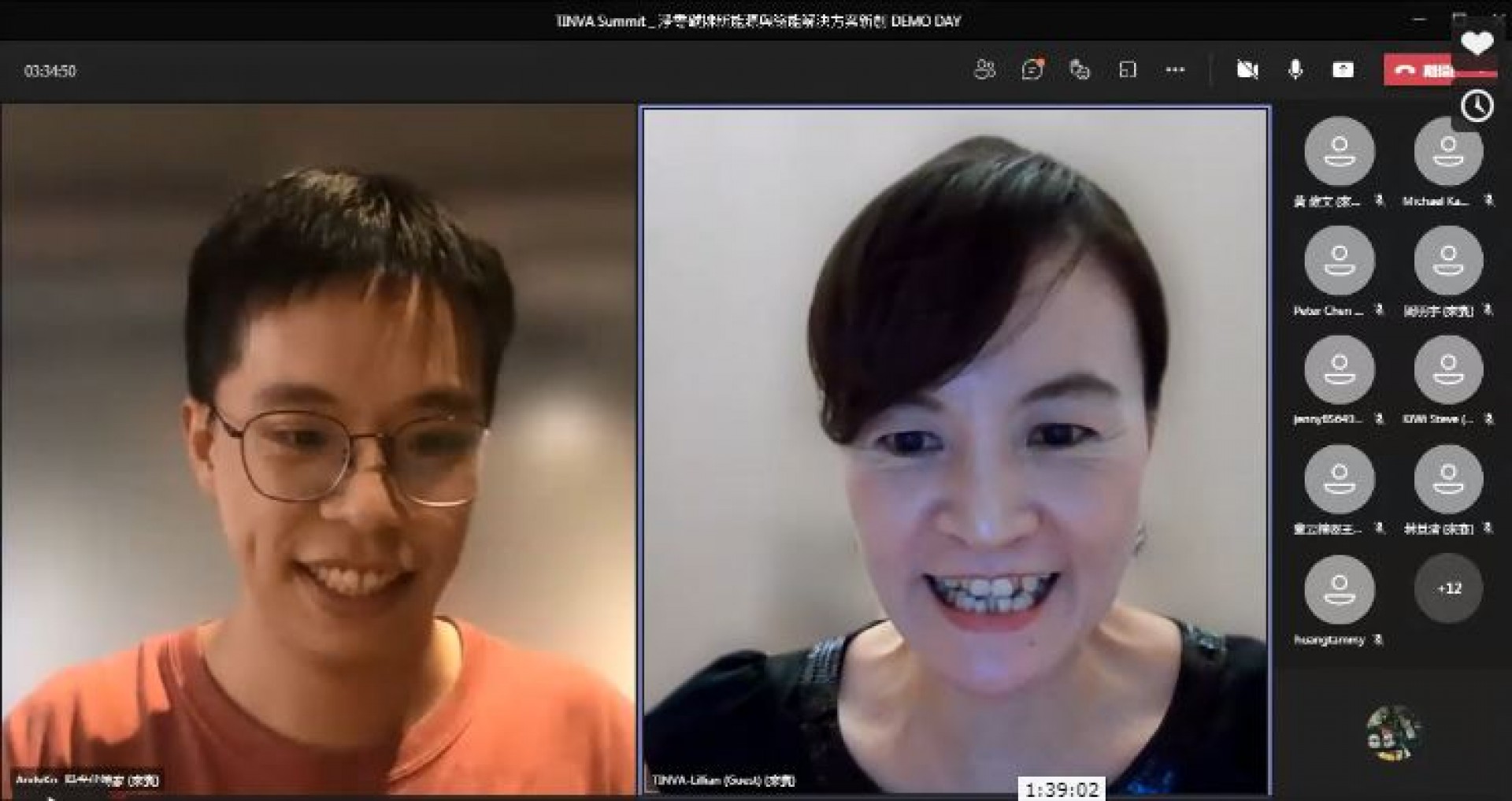Open the breakout rooms icon
Viewport: 1512px width, 801px height.
[1079, 70]
